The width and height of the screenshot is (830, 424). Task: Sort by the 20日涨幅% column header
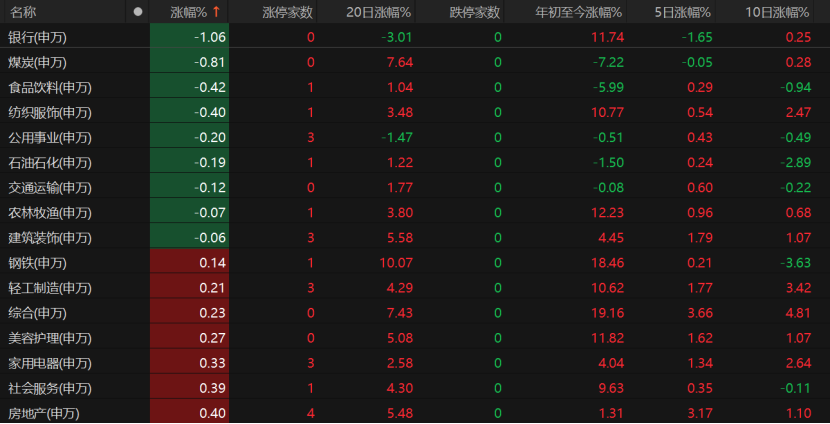point(372,12)
